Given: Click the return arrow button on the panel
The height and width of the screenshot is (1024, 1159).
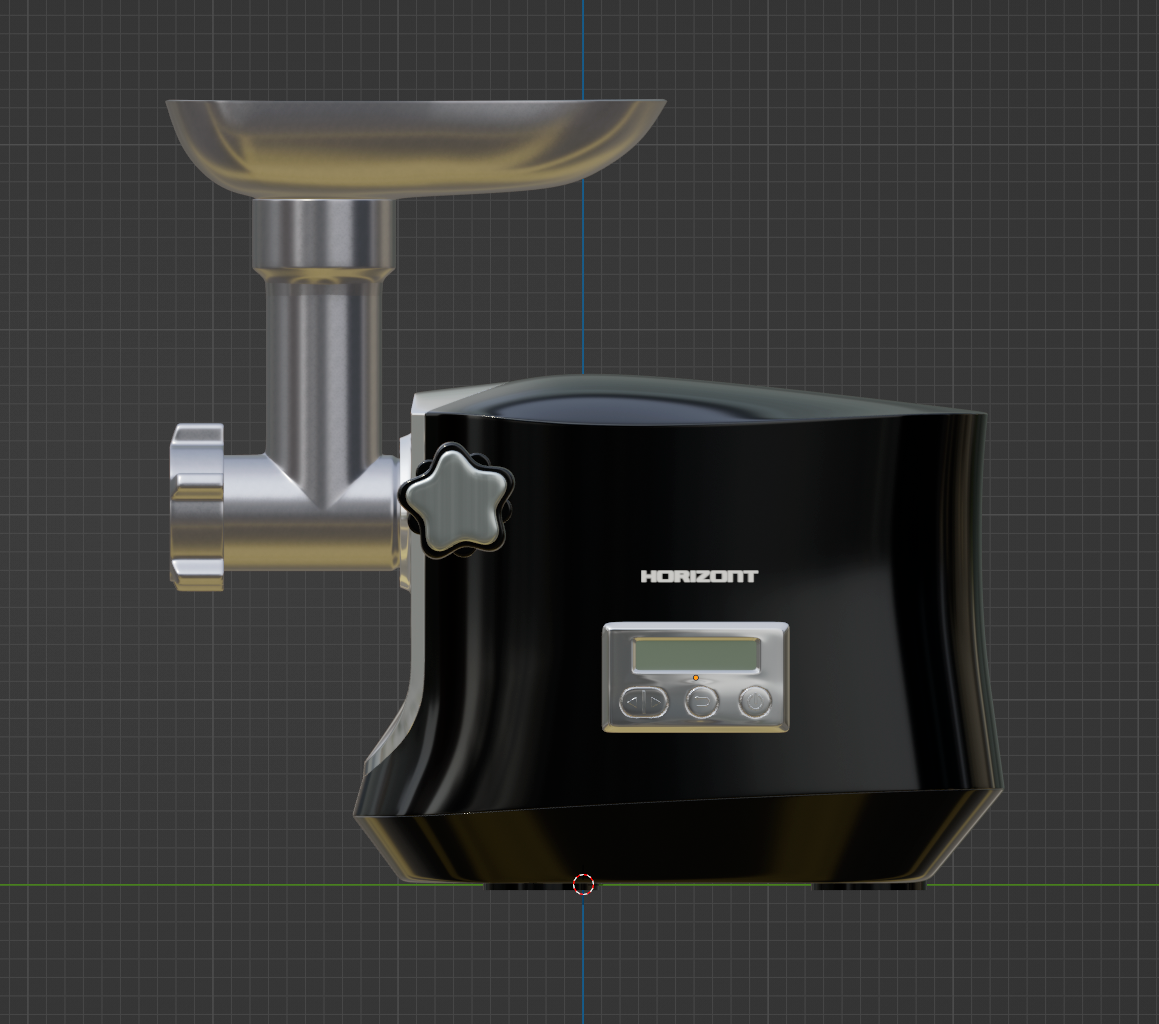Looking at the screenshot, I should coord(701,703).
